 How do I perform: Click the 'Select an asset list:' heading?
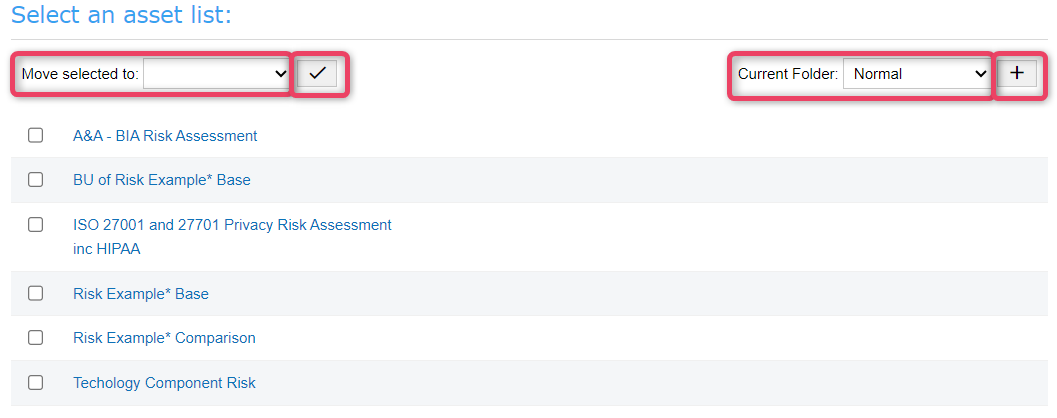pos(121,15)
